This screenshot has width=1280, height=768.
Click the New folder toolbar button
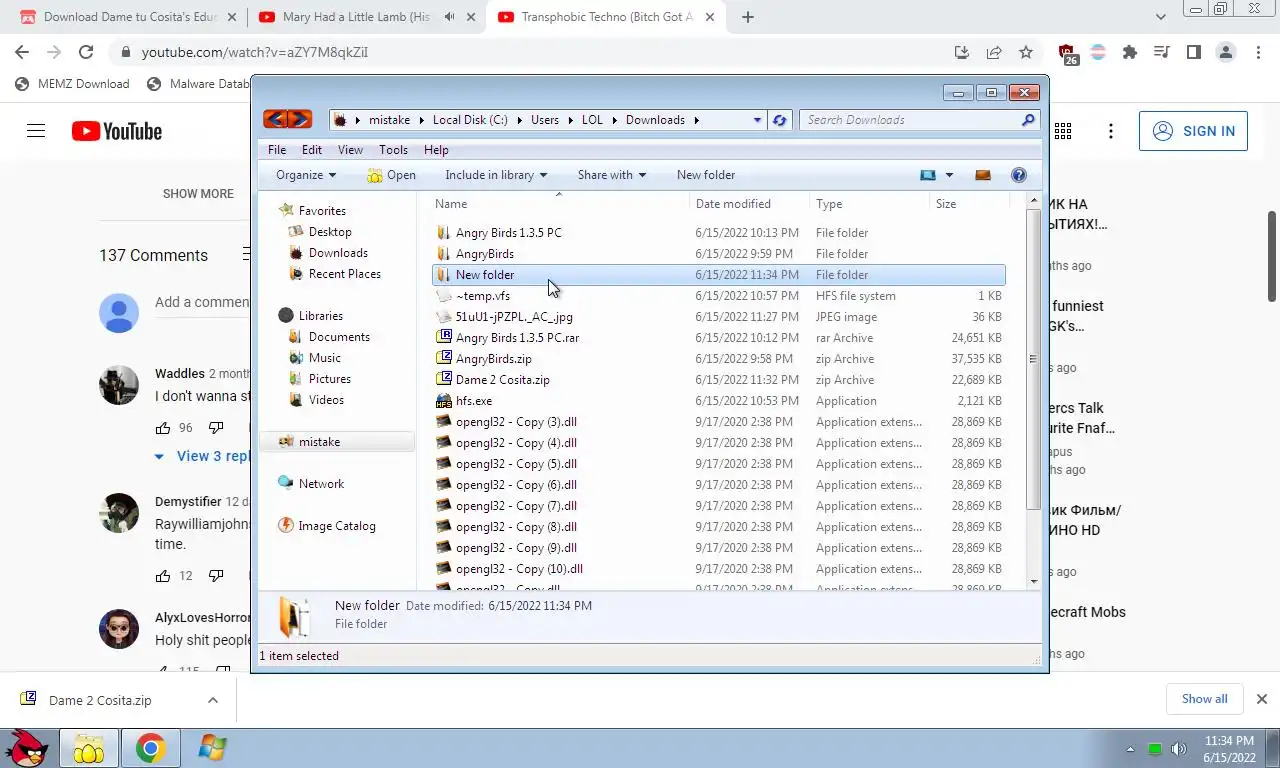[706, 175]
